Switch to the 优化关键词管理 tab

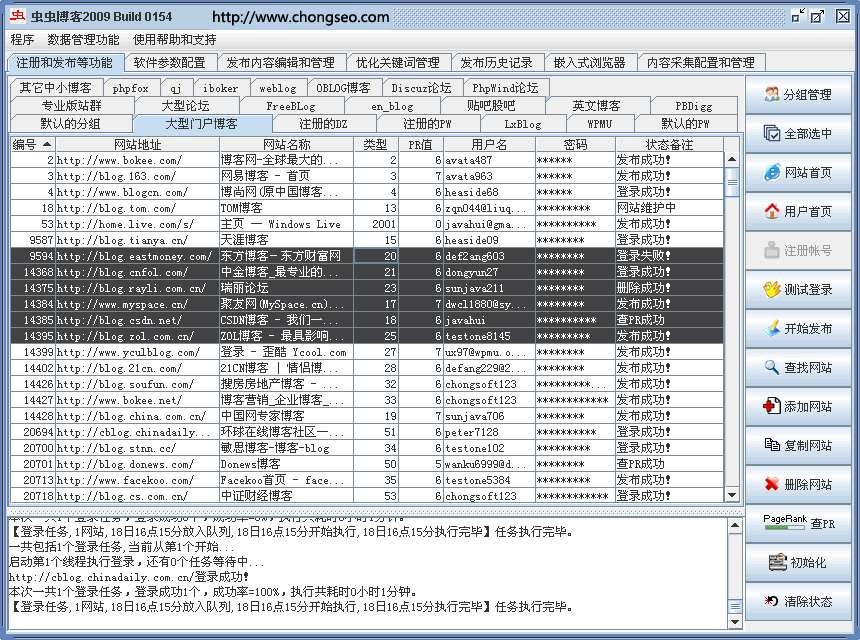click(x=398, y=63)
